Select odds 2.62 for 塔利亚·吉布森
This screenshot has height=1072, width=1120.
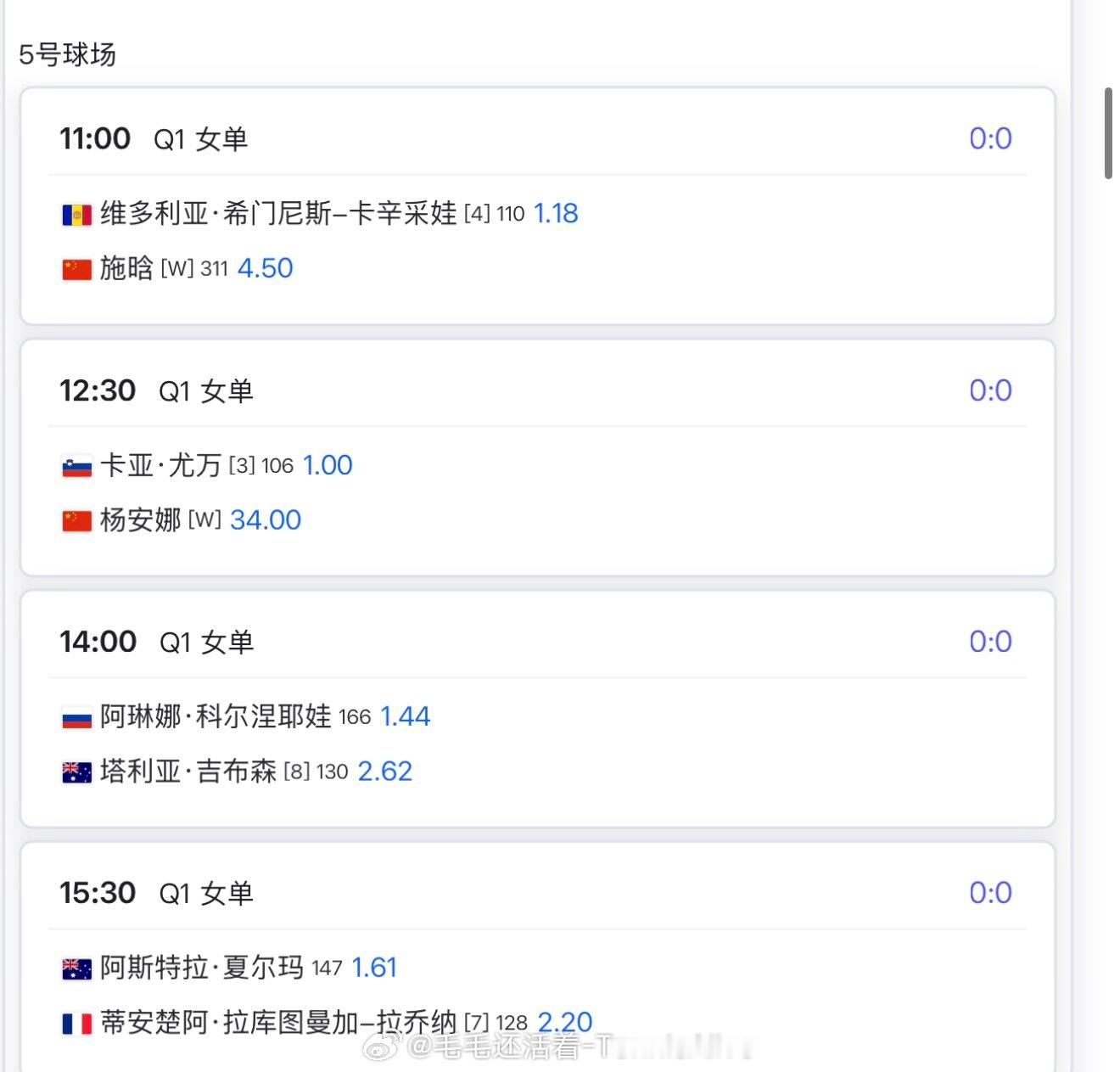pos(384,771)
